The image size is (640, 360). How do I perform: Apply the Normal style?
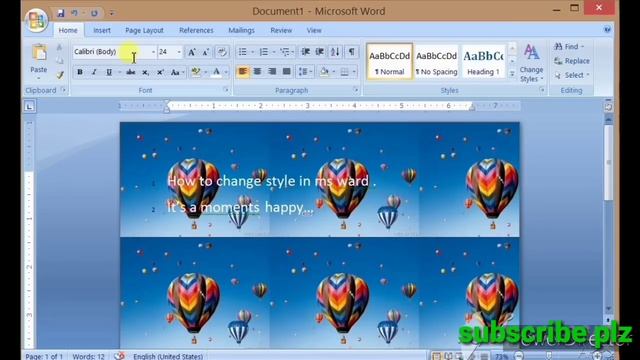click(x=389, y=61)
